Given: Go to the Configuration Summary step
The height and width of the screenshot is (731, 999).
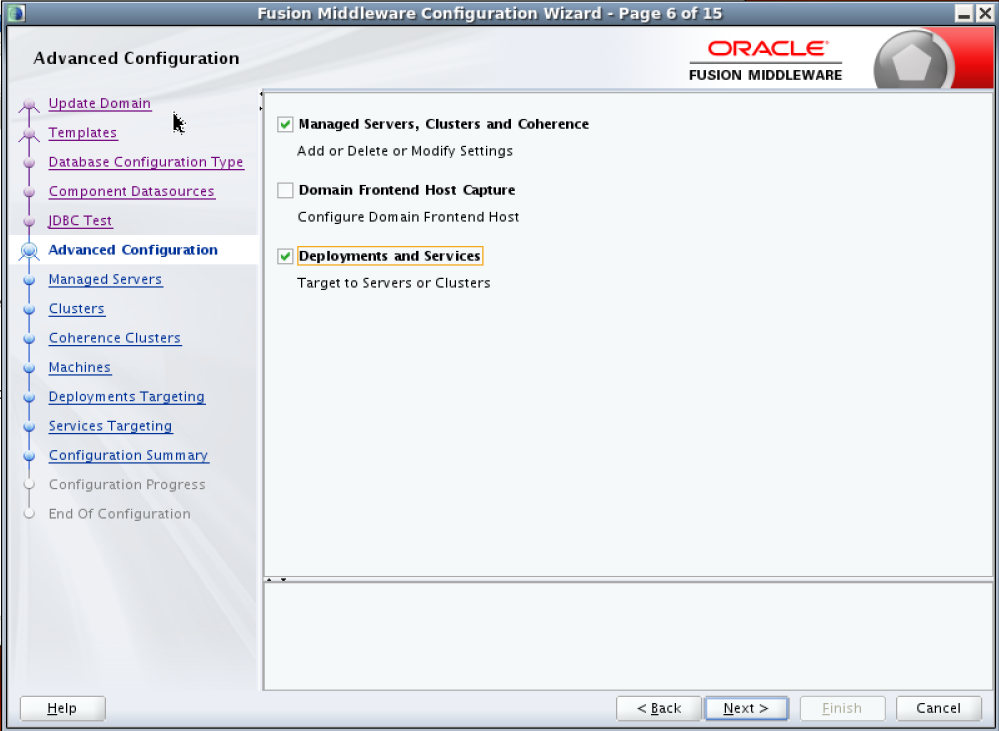Looking at the screenshot, I should tap(129, 455).
